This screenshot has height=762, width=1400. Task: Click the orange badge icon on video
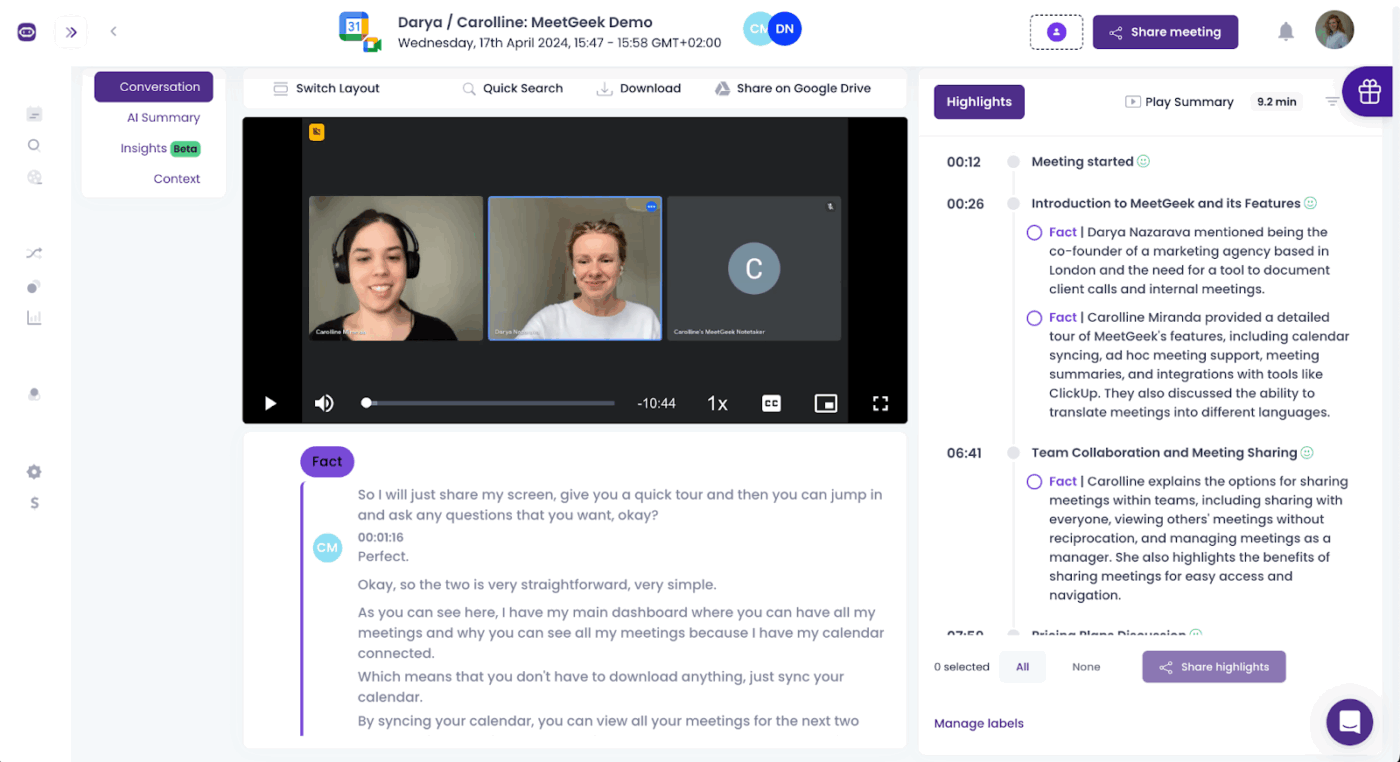316,132
